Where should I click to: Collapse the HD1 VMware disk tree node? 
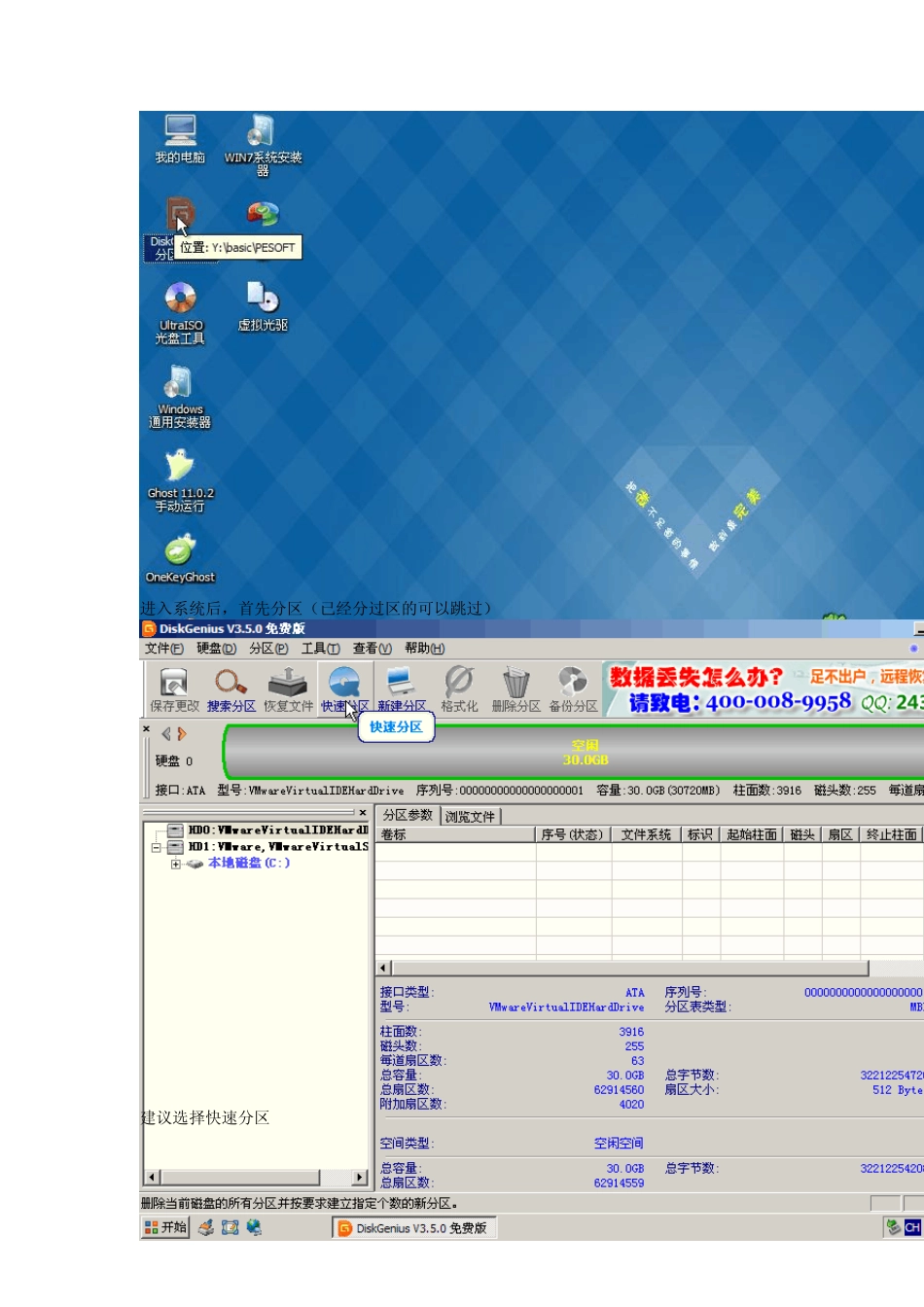tap(156, 847)
